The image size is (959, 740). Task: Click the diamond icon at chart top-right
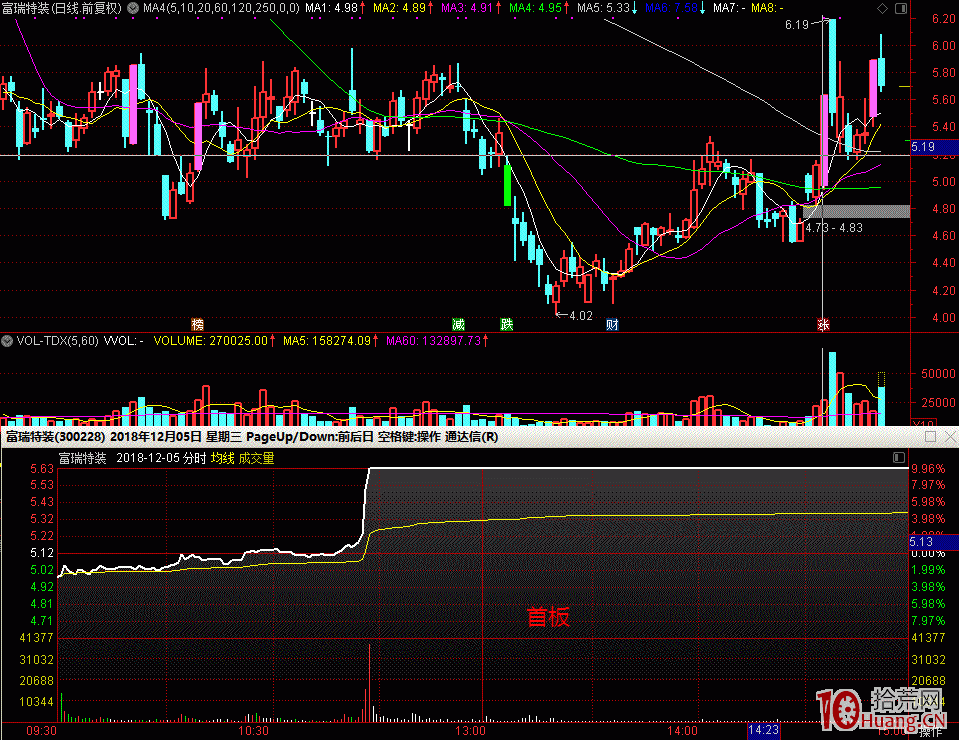pyautogui.click(x=881, y=8)
